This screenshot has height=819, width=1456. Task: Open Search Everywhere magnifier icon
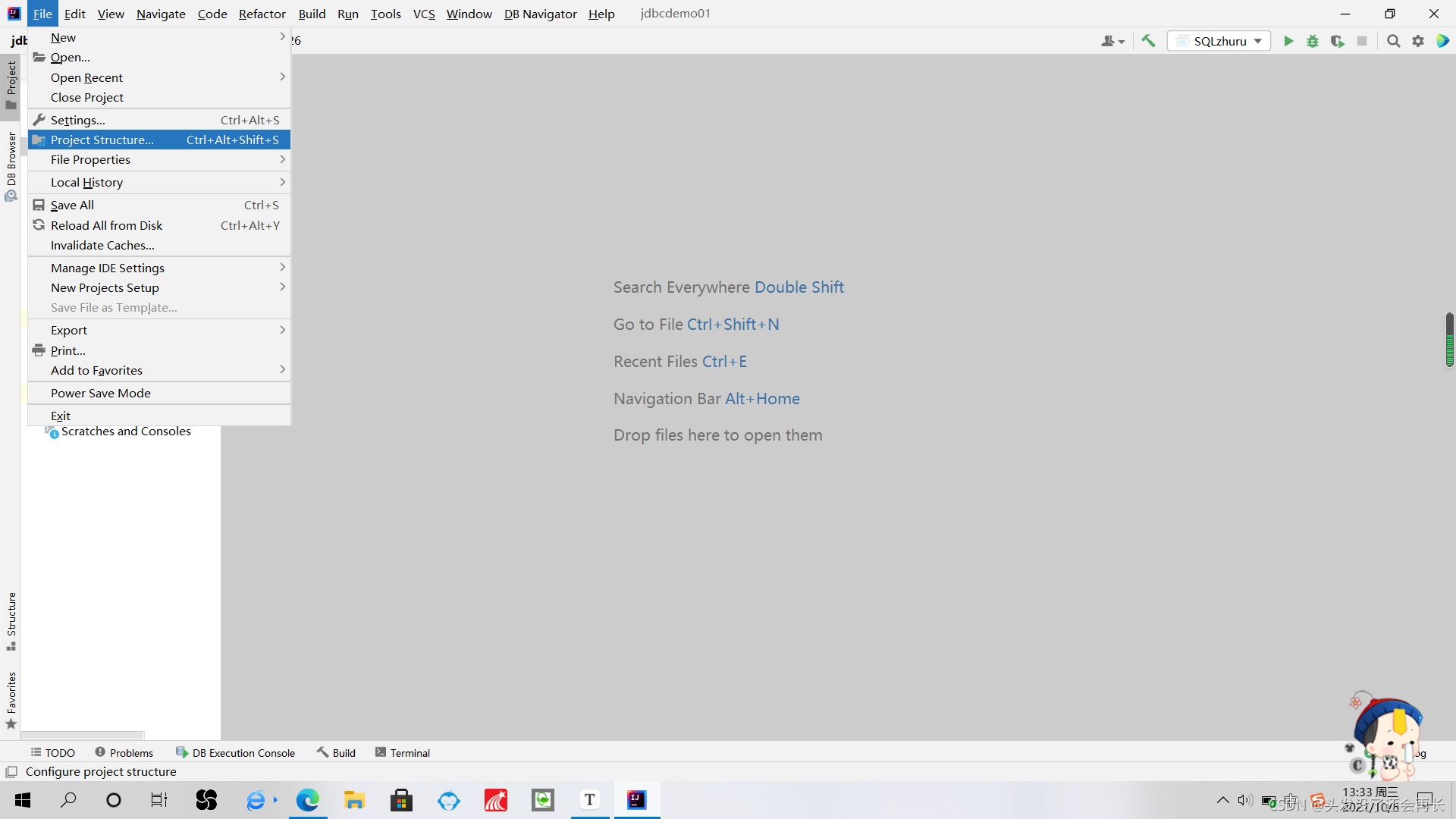tap(1393, 41)
